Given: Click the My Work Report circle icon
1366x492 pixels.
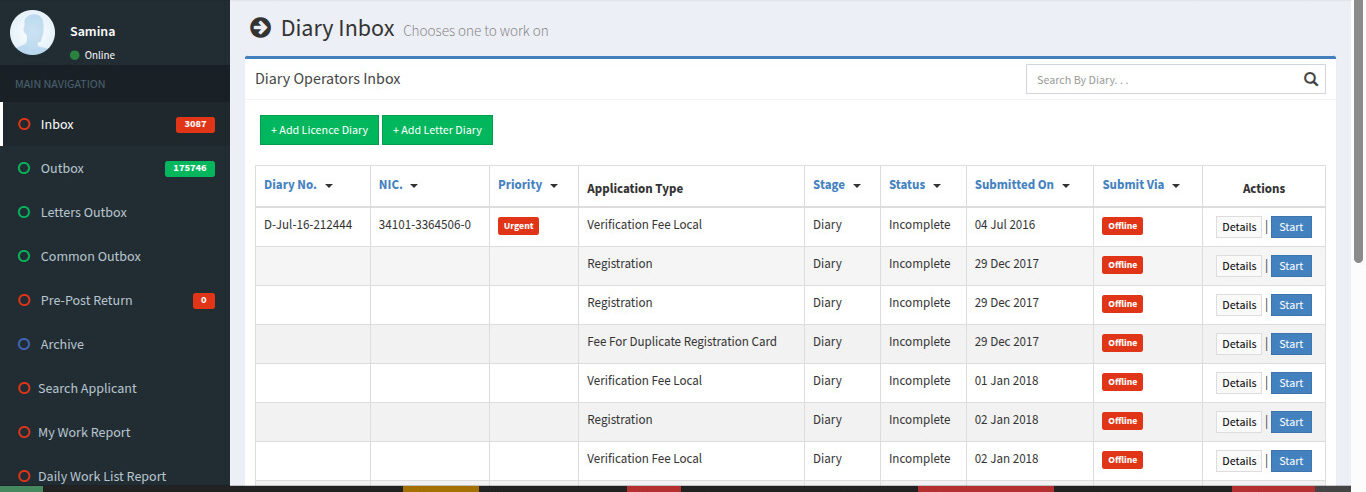Looking at the screenshot, I should click(x=24, y=433).
